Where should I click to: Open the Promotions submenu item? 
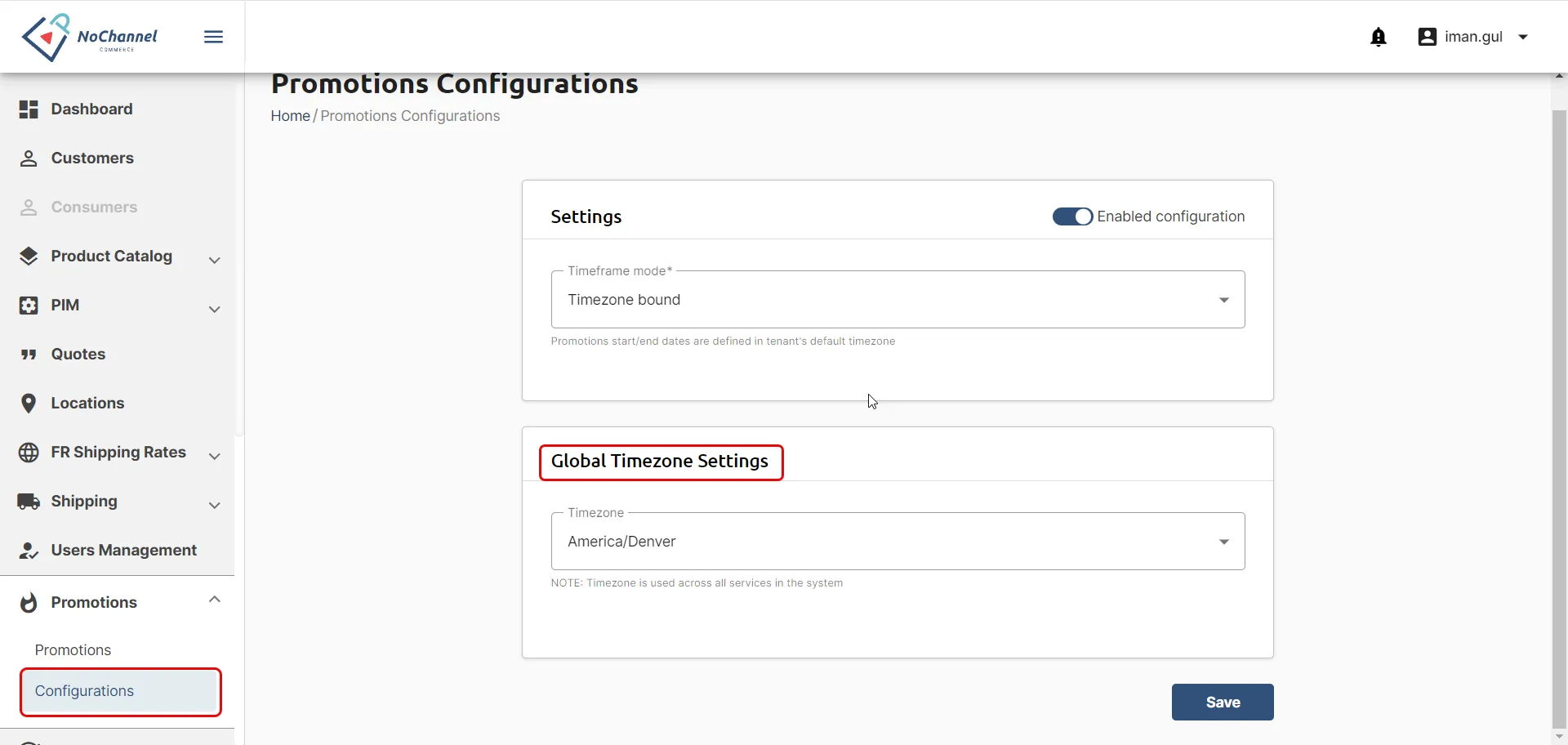(x=73, y=650)
